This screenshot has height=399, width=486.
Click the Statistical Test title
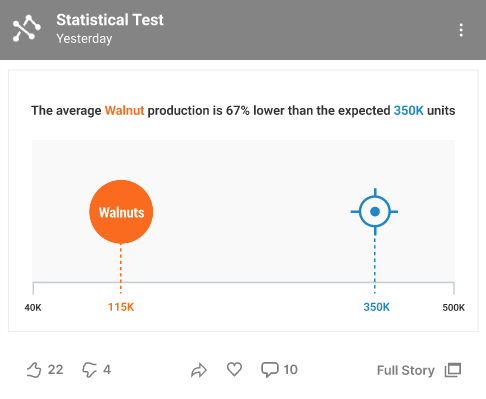point(110,20)
